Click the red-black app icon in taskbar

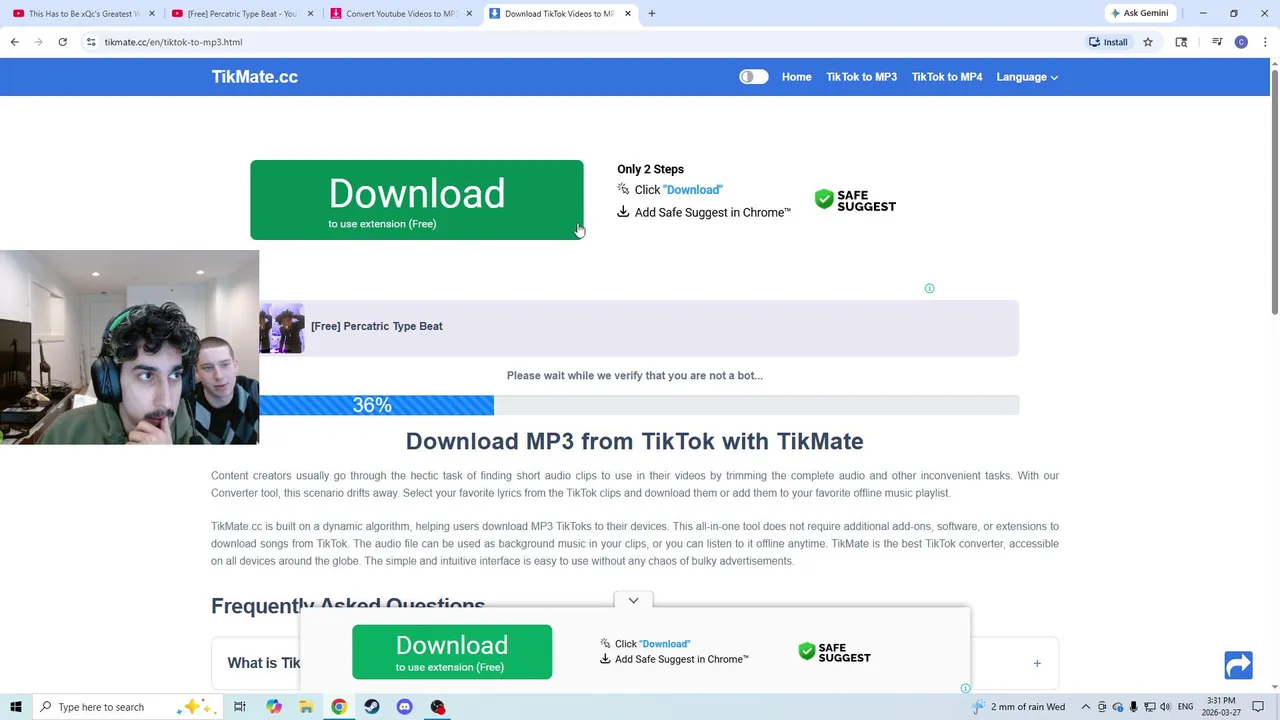pyautogui.click(x=437, y=707)
